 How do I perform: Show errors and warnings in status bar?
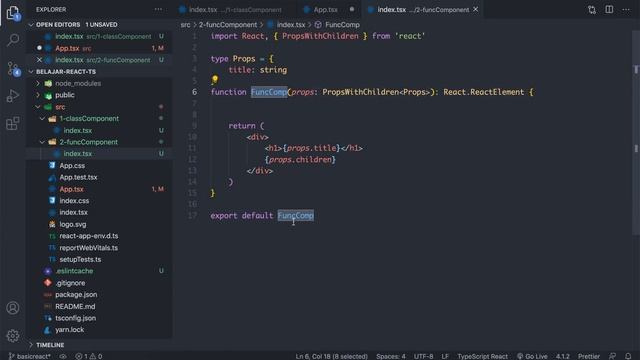click(89, 356)
